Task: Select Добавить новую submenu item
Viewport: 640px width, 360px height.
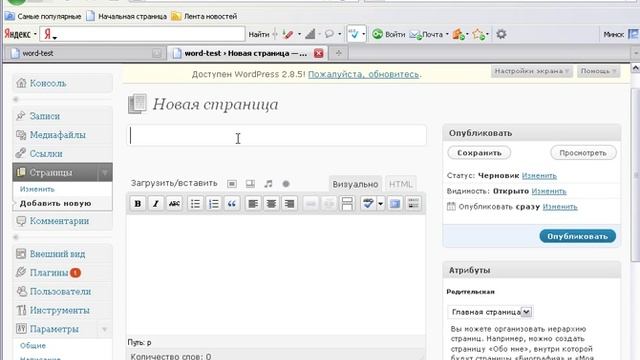Action: tap(55, 203)
